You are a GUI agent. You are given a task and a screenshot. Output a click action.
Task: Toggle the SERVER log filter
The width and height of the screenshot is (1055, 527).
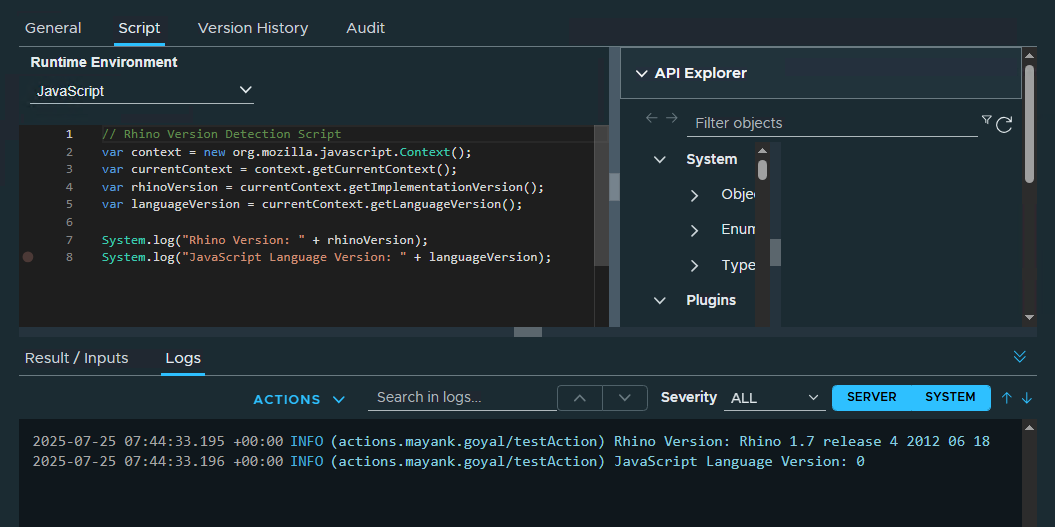click(871, 397)
